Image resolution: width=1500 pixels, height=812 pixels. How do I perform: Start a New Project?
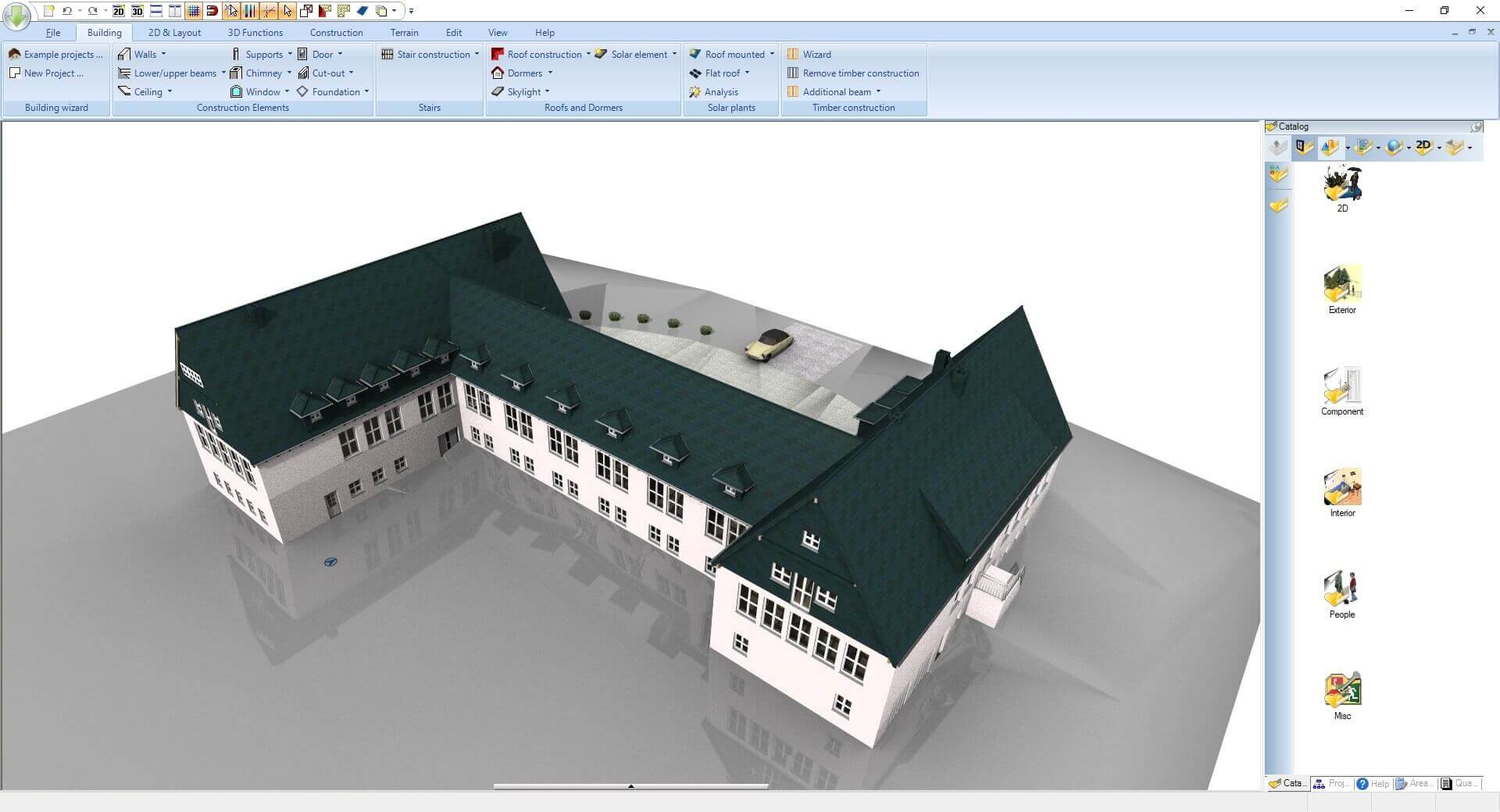[48, 73]
